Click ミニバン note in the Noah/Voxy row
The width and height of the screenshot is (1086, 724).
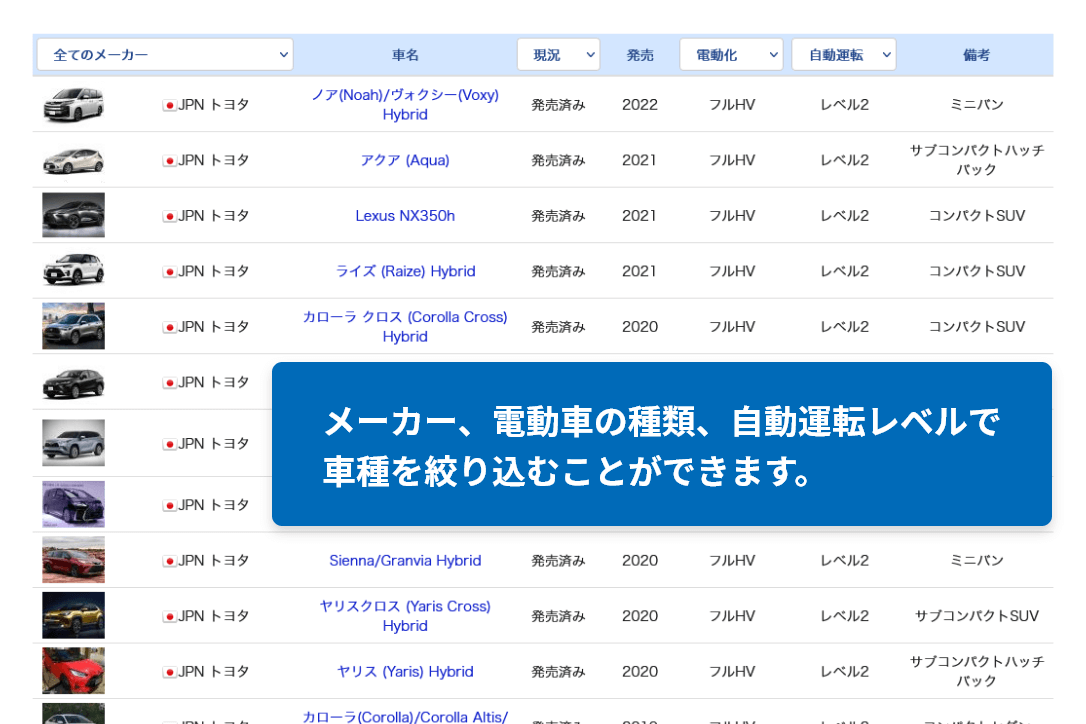(977, 105)
